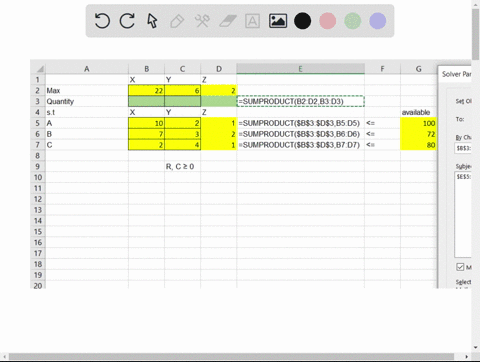Select column E header

coord(300,69)
